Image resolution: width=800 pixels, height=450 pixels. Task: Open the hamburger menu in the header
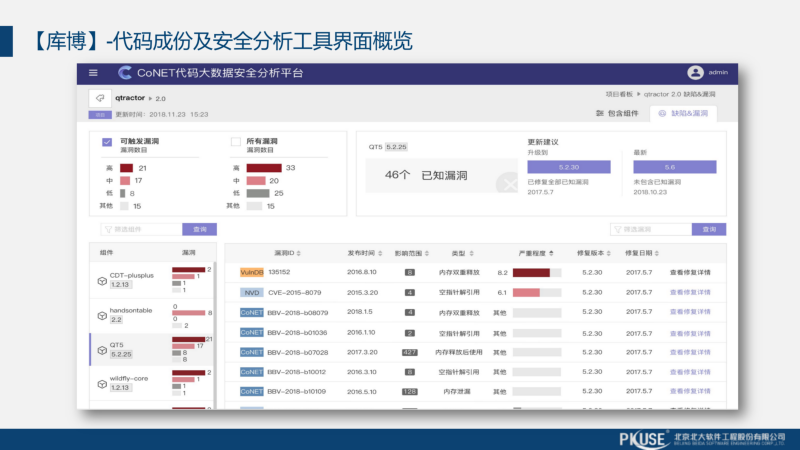point(93,73)
